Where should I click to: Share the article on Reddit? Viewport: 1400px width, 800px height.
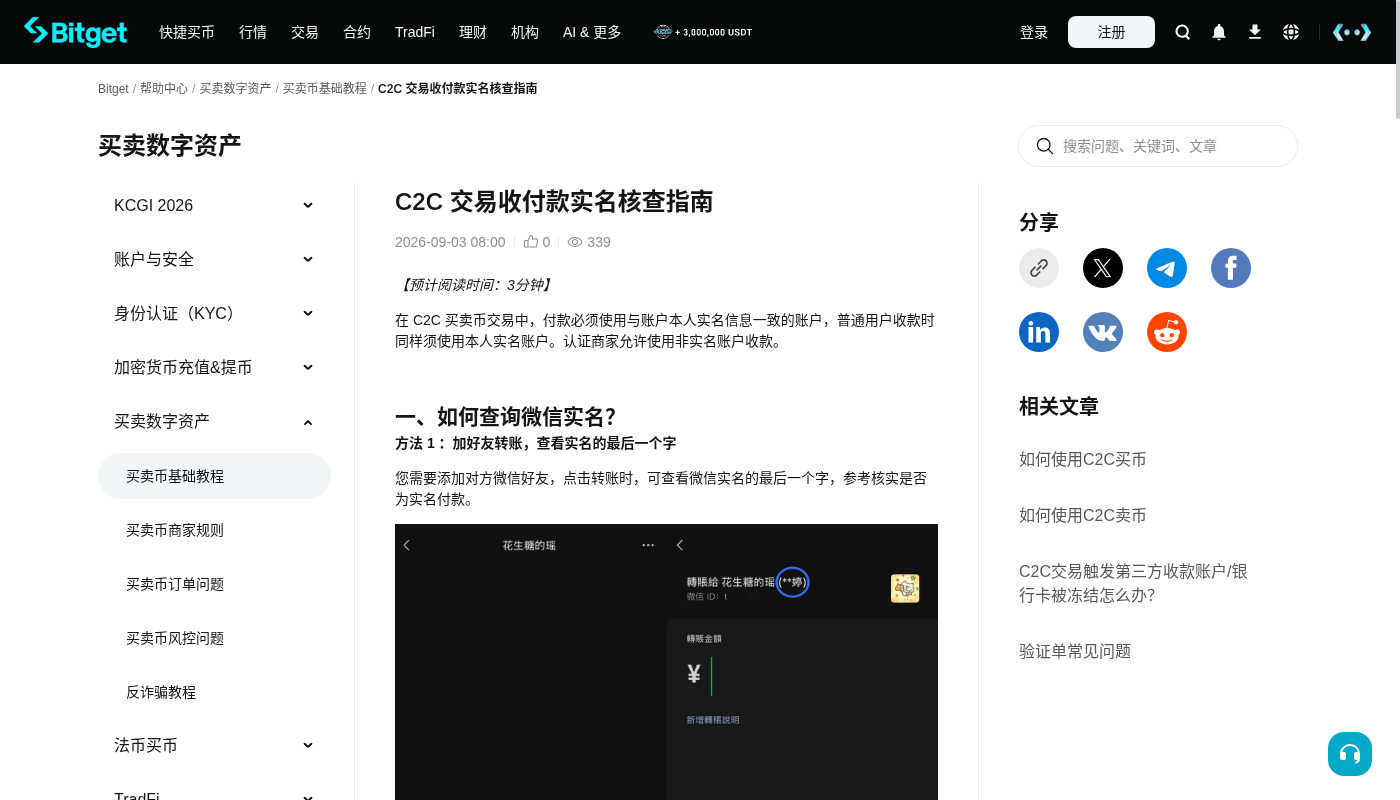1167,332
